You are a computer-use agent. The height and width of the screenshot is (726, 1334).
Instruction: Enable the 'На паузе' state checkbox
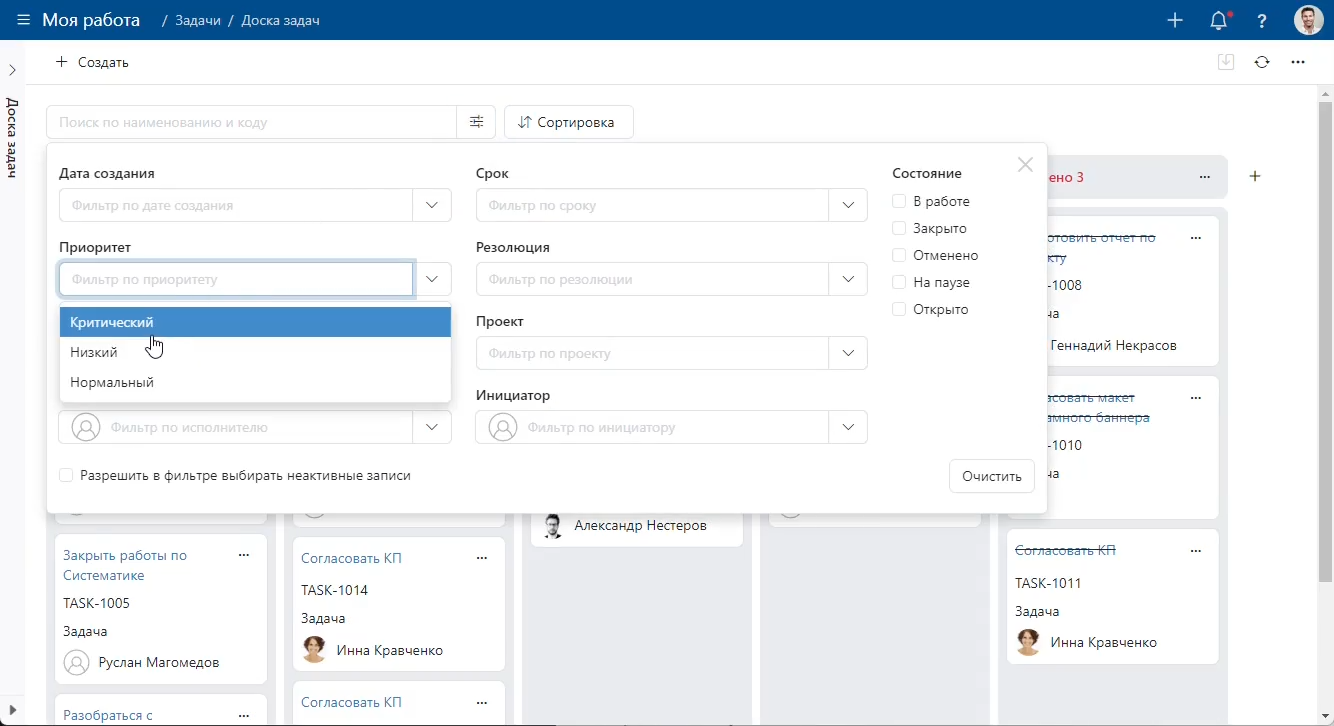tap(899, 282)
